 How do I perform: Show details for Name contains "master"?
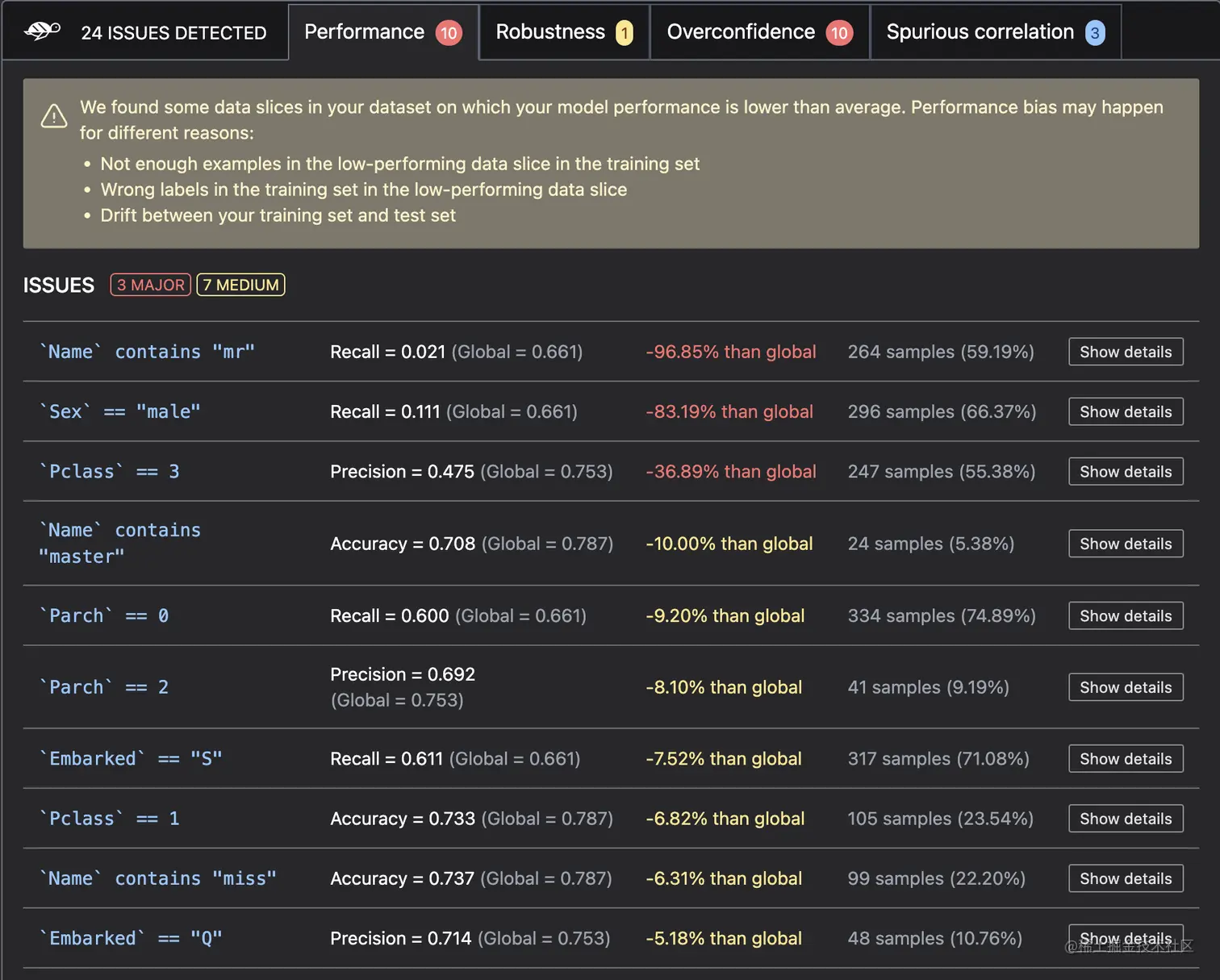1126,544
